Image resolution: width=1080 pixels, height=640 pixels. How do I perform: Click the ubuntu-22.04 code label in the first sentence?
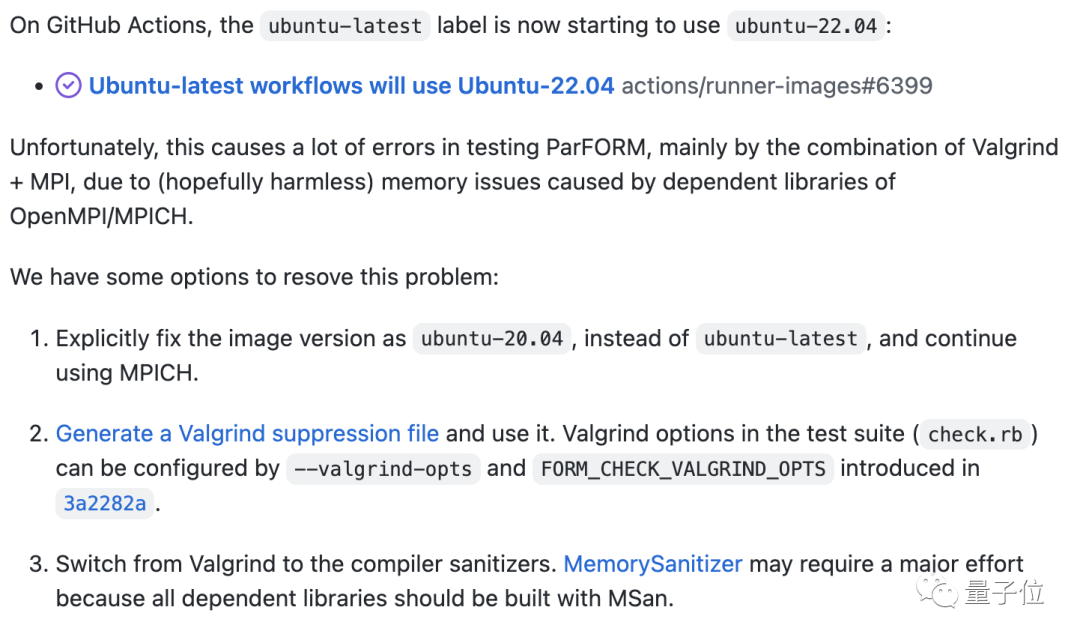tap(806, 26)
